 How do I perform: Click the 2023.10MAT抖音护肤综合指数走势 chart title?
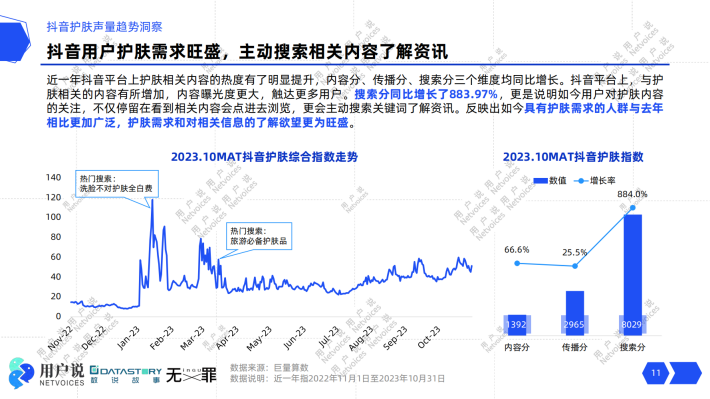(264, 157)
